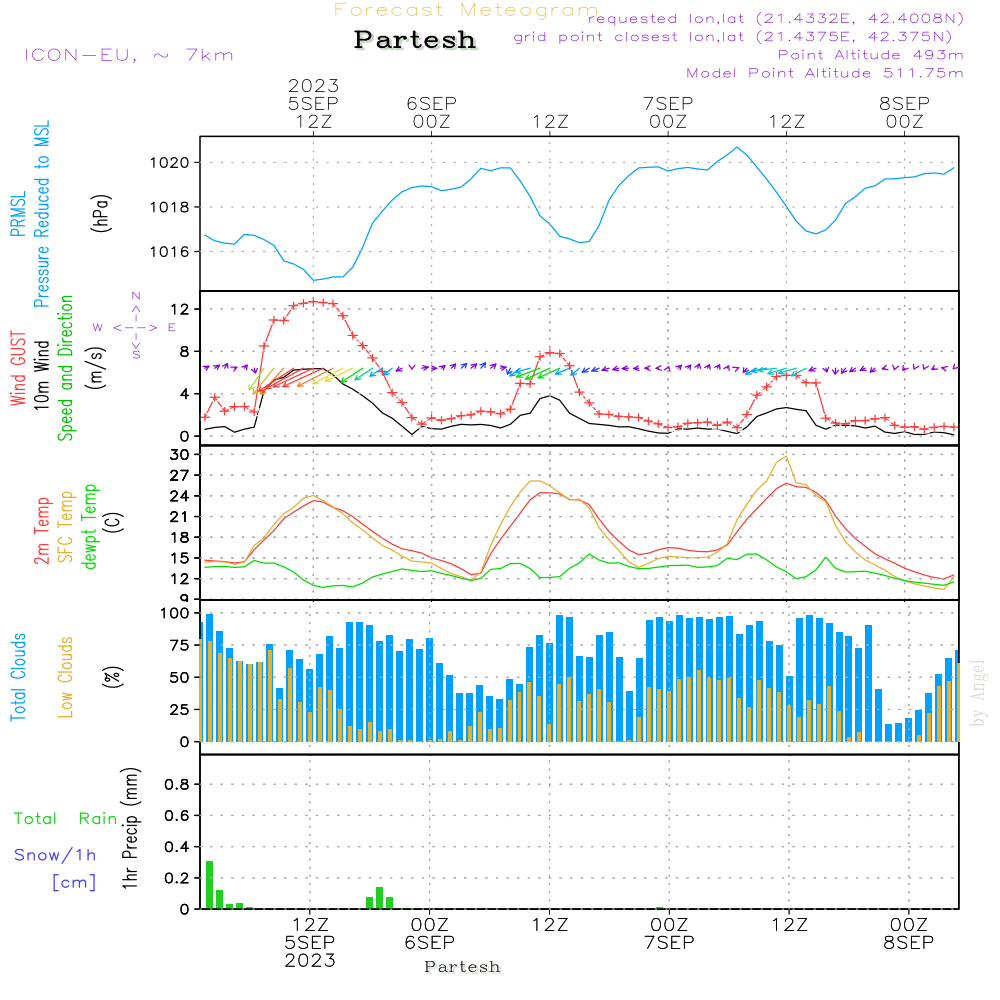Image resolution: width=1000 pixels, height=1000 pixels.
Task: Click the tallest green rain bar
Action: point(209,884)
